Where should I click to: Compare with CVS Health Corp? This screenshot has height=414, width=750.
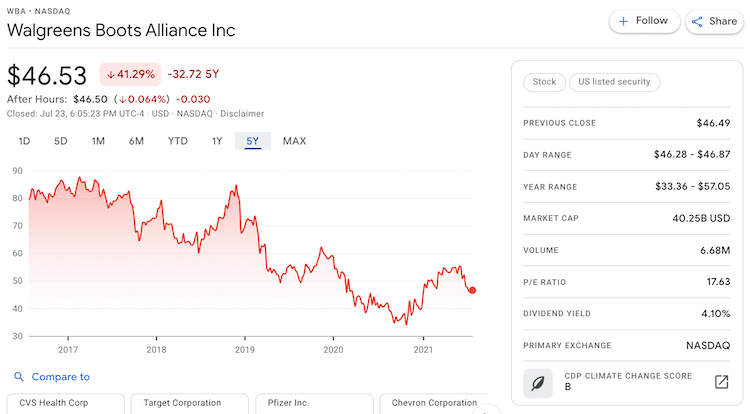click(64, 403)
